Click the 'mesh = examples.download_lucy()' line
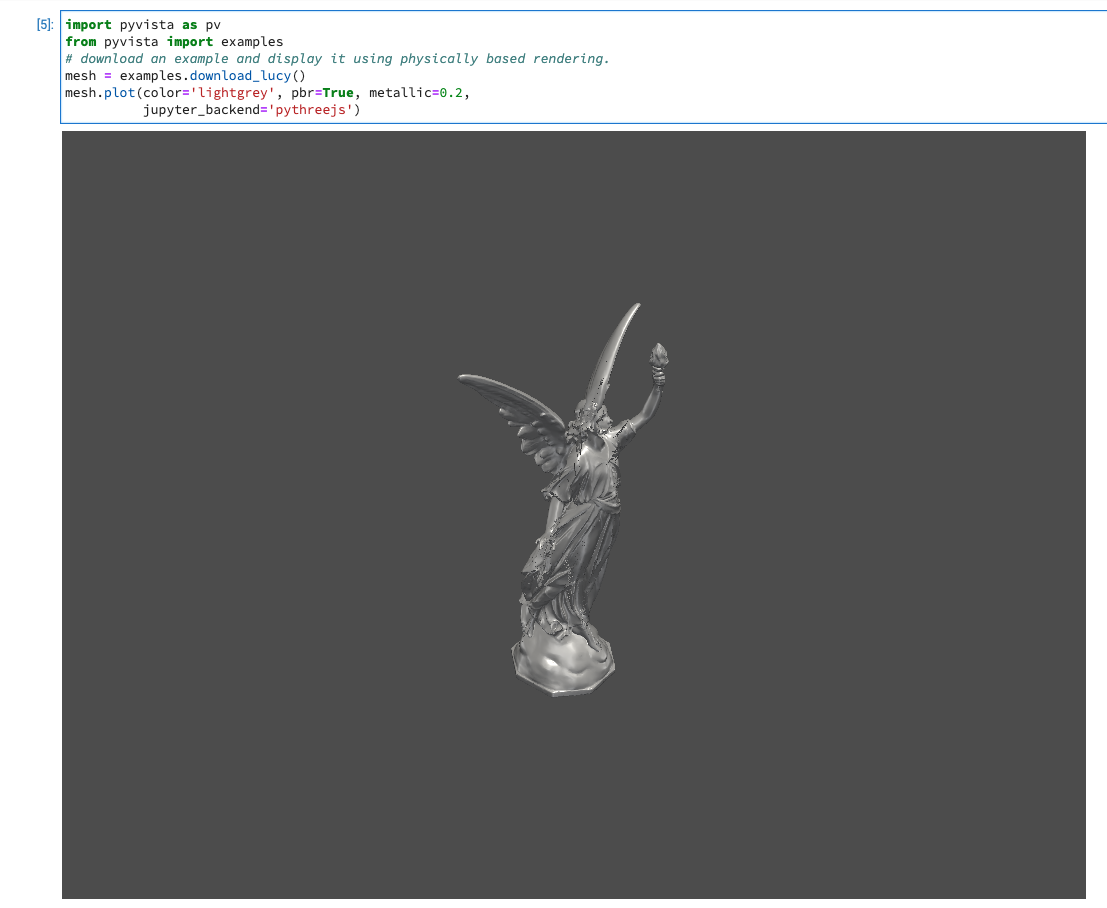 185,76
